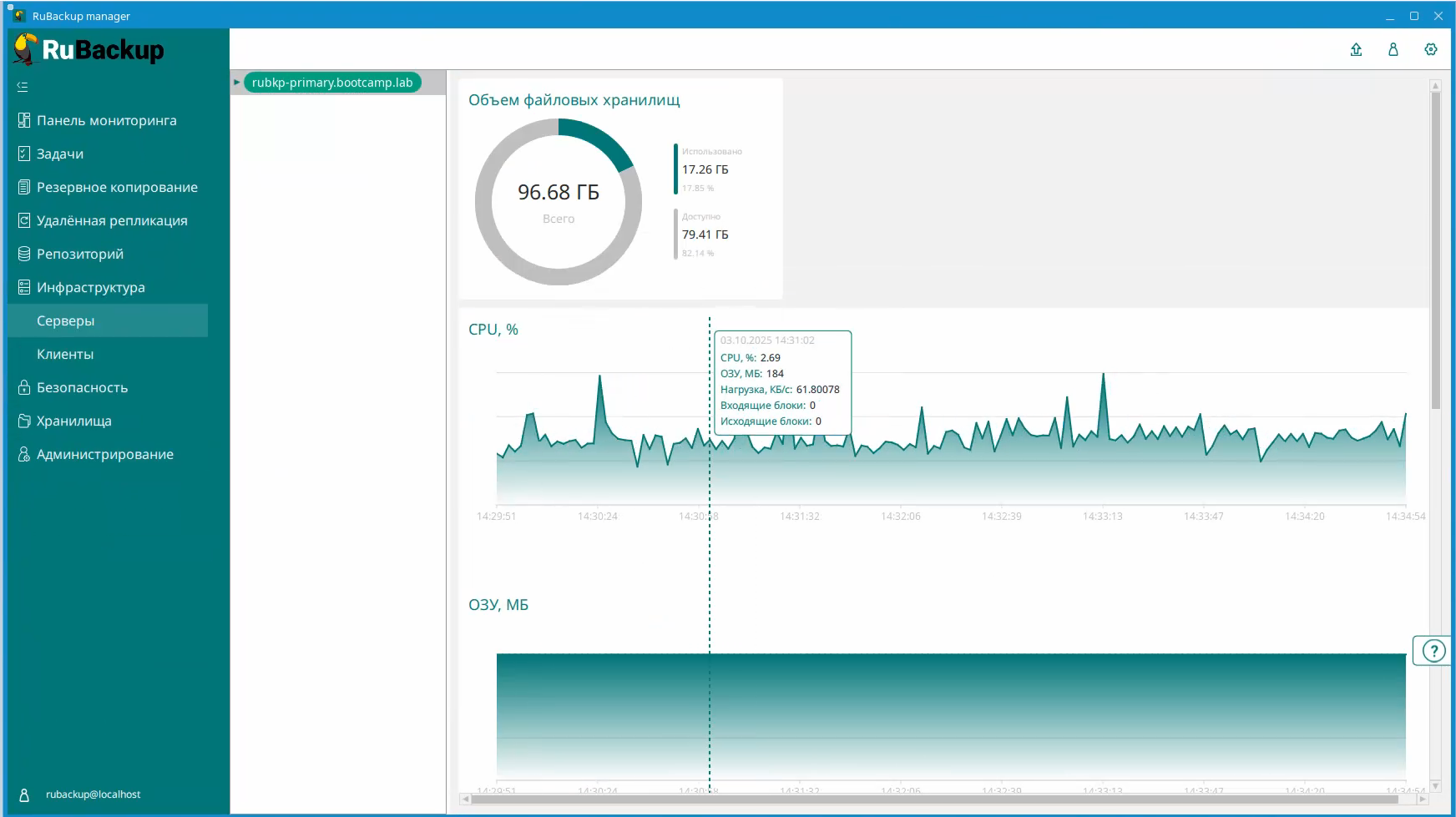Open the Администрирование section
The width and height of the screenshot is (1456, 817).
(105, 454)
